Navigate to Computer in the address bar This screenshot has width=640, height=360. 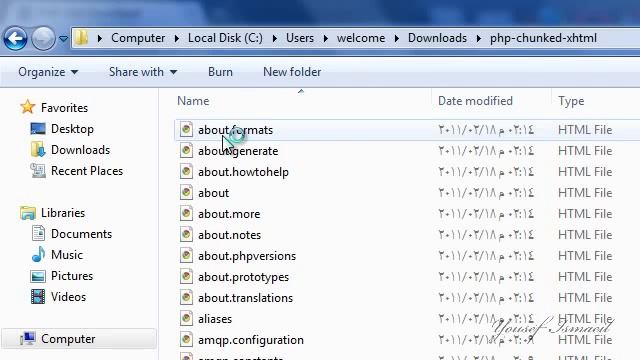coord(138,38)
